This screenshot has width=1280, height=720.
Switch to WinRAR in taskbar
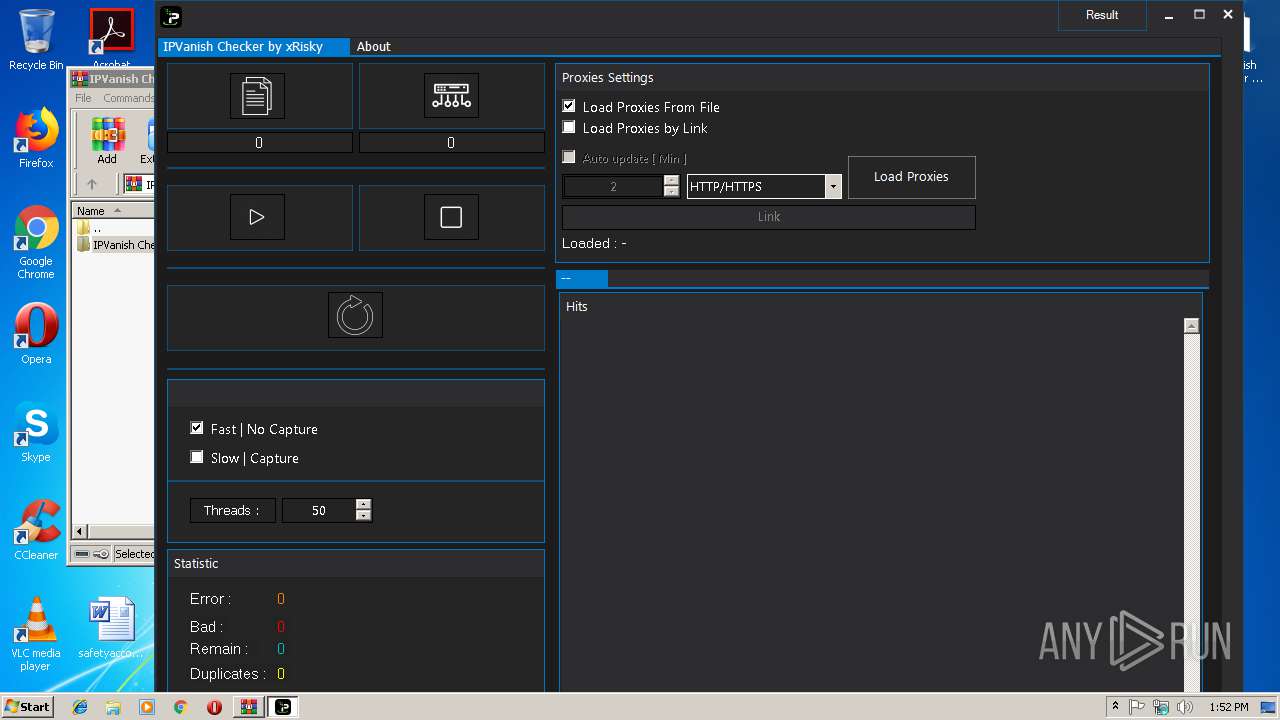coord(248,707)
